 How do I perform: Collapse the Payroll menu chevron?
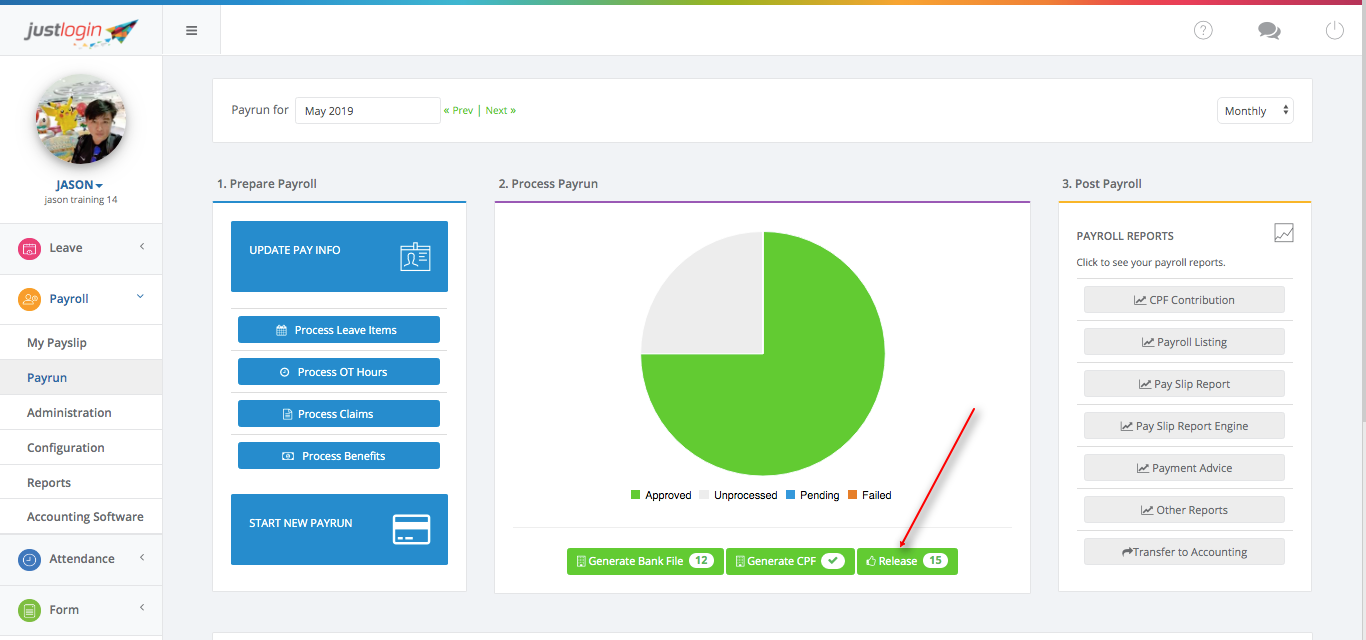[x=141, y=297]
